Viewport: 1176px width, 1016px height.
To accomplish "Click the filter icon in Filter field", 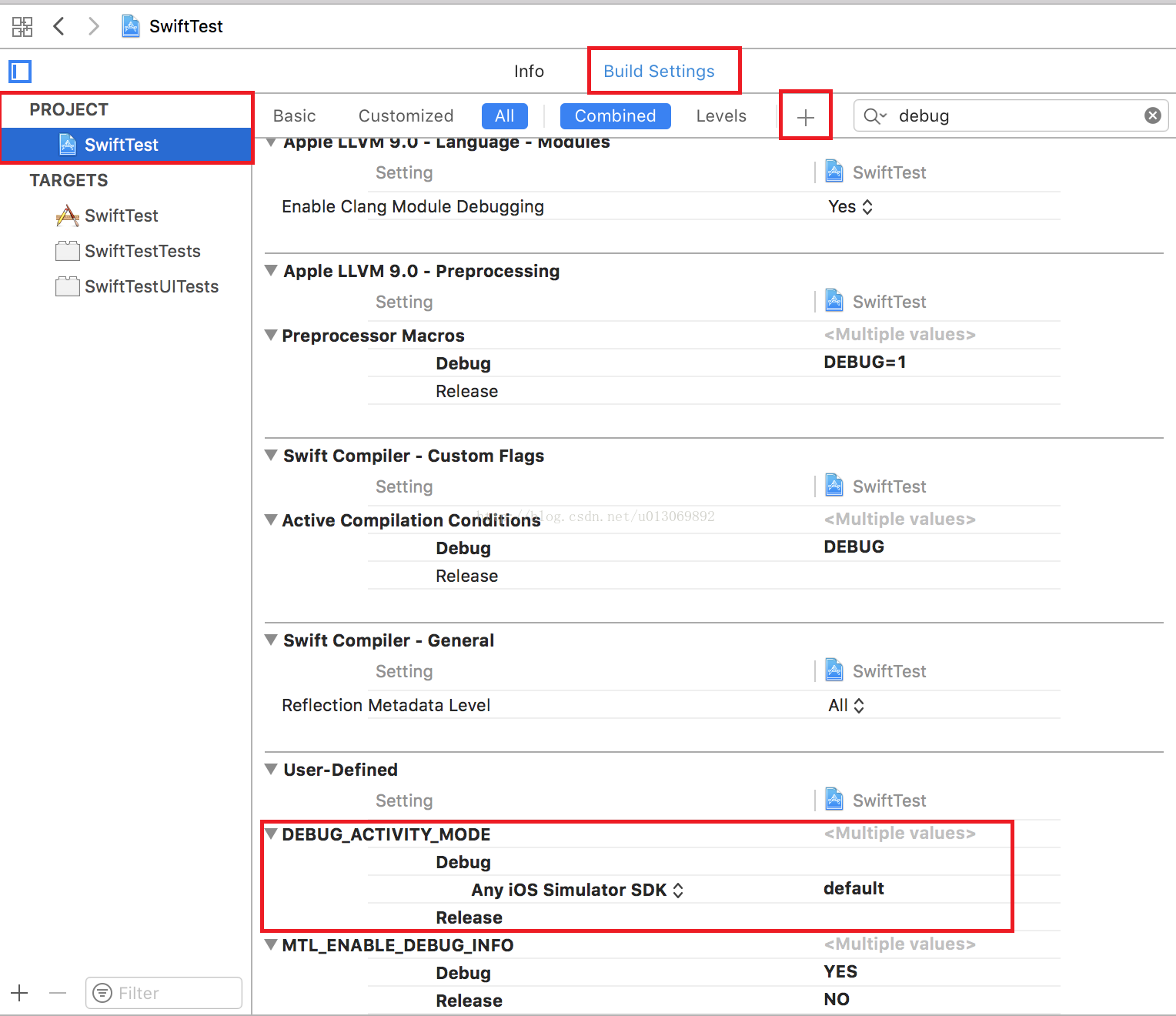I will pos(102,993).
